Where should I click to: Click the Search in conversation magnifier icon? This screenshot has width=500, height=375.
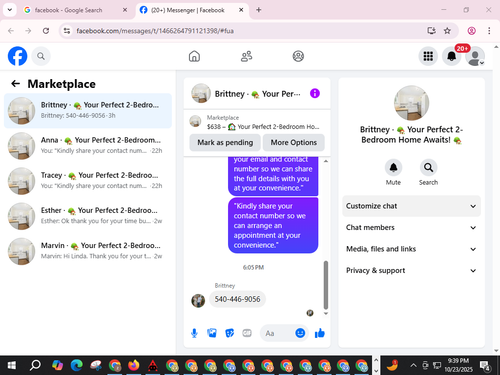point(428,167)
